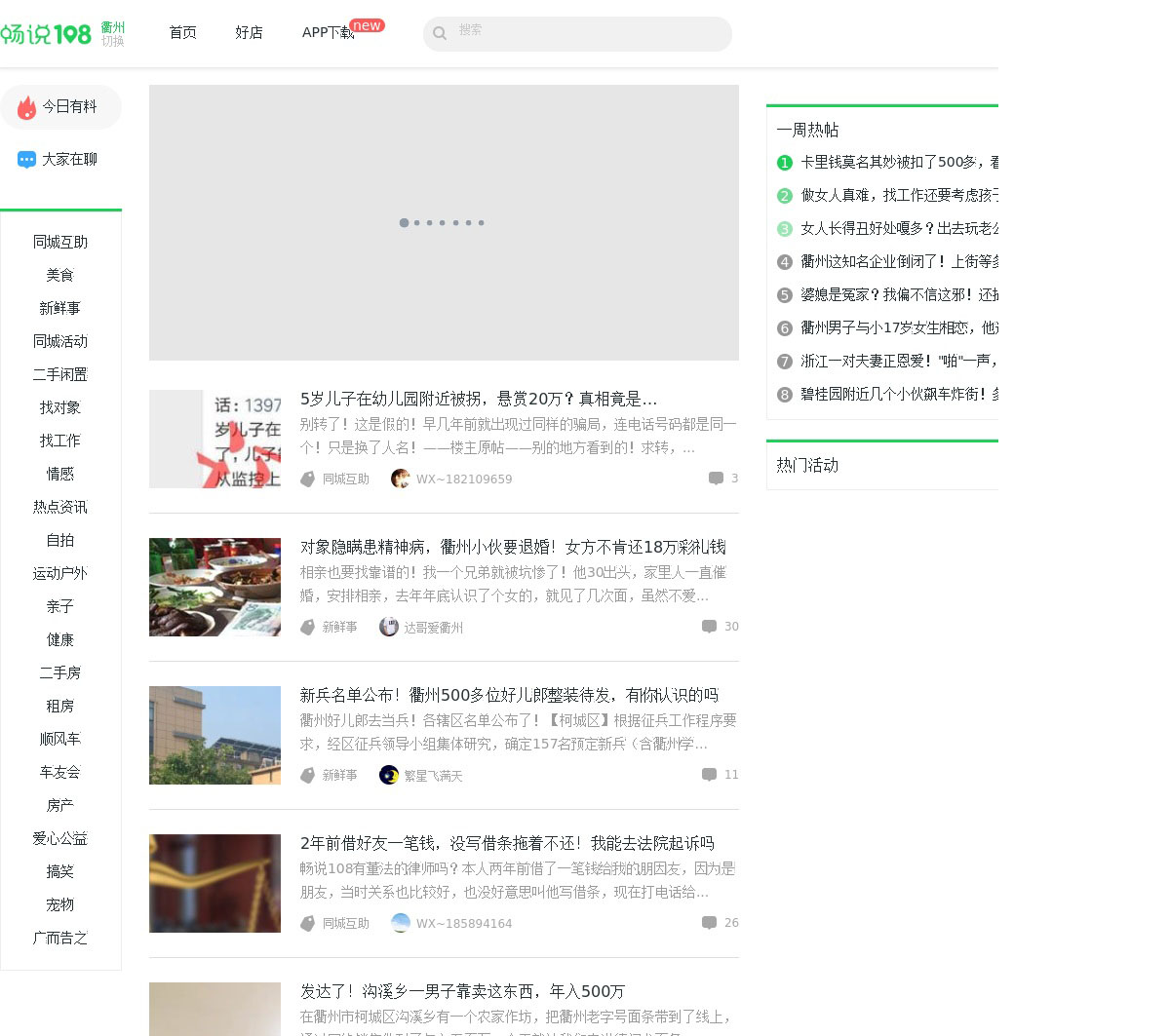Click comment icon with count 30
The height and width of the screenshot is (1036, 1170).
tap(709, 627)
